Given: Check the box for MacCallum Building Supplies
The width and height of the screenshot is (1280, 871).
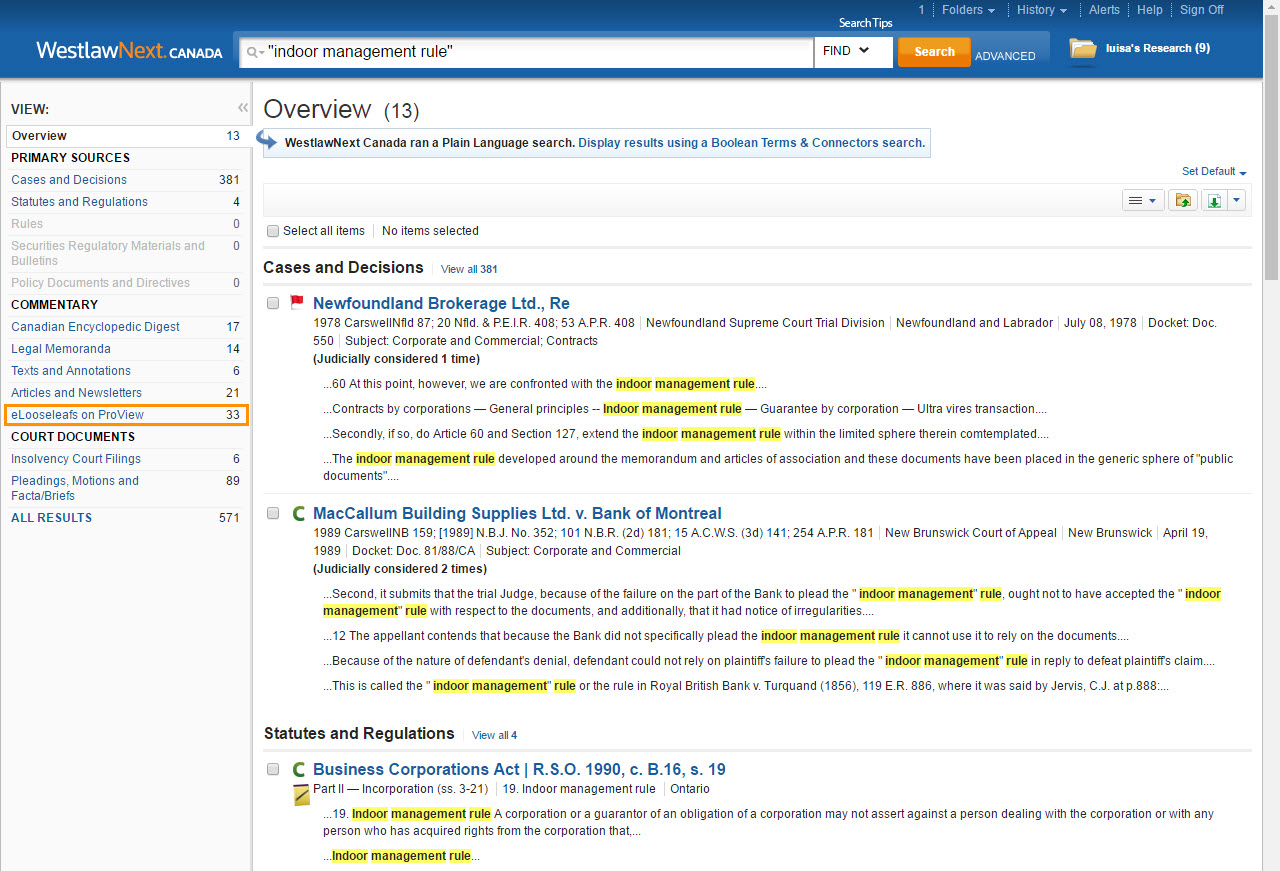Looking at the screenshot, I should (x=273, y=513).
